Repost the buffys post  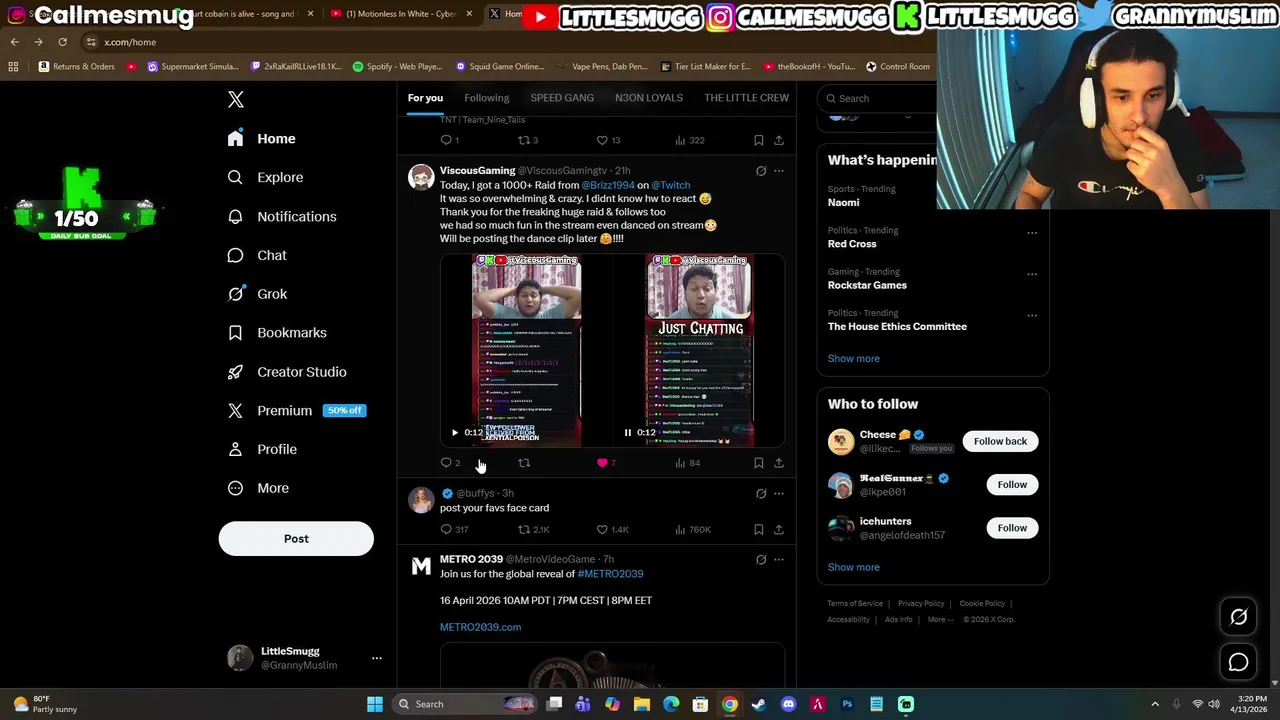point(533,529)
